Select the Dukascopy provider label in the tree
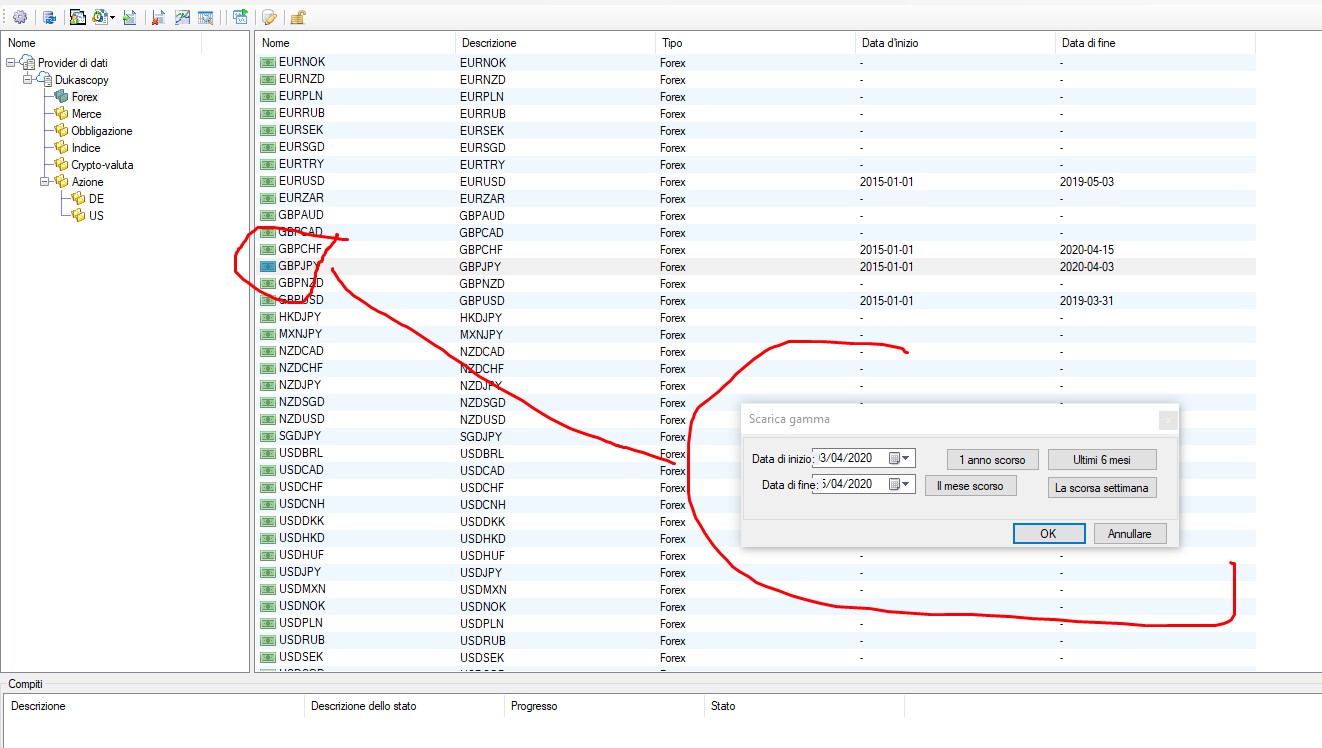Screen dimensions: 1322x748 click(82, 80)
